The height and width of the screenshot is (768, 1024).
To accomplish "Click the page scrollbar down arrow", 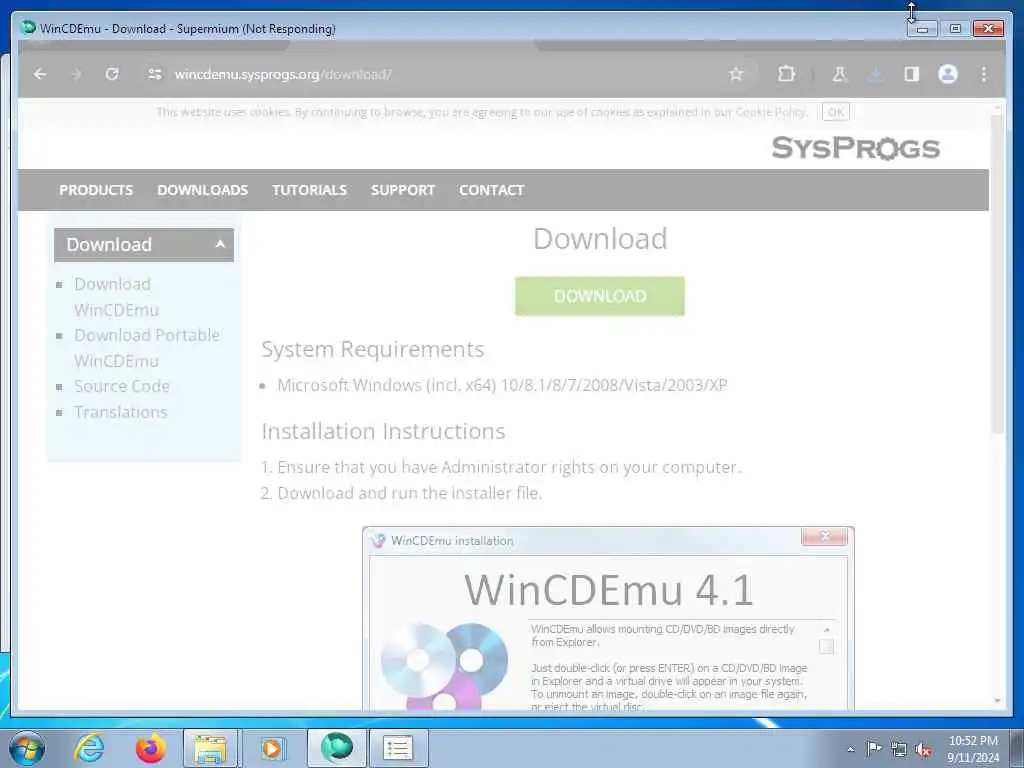I will pyautogui.click(x=997, y=701).
